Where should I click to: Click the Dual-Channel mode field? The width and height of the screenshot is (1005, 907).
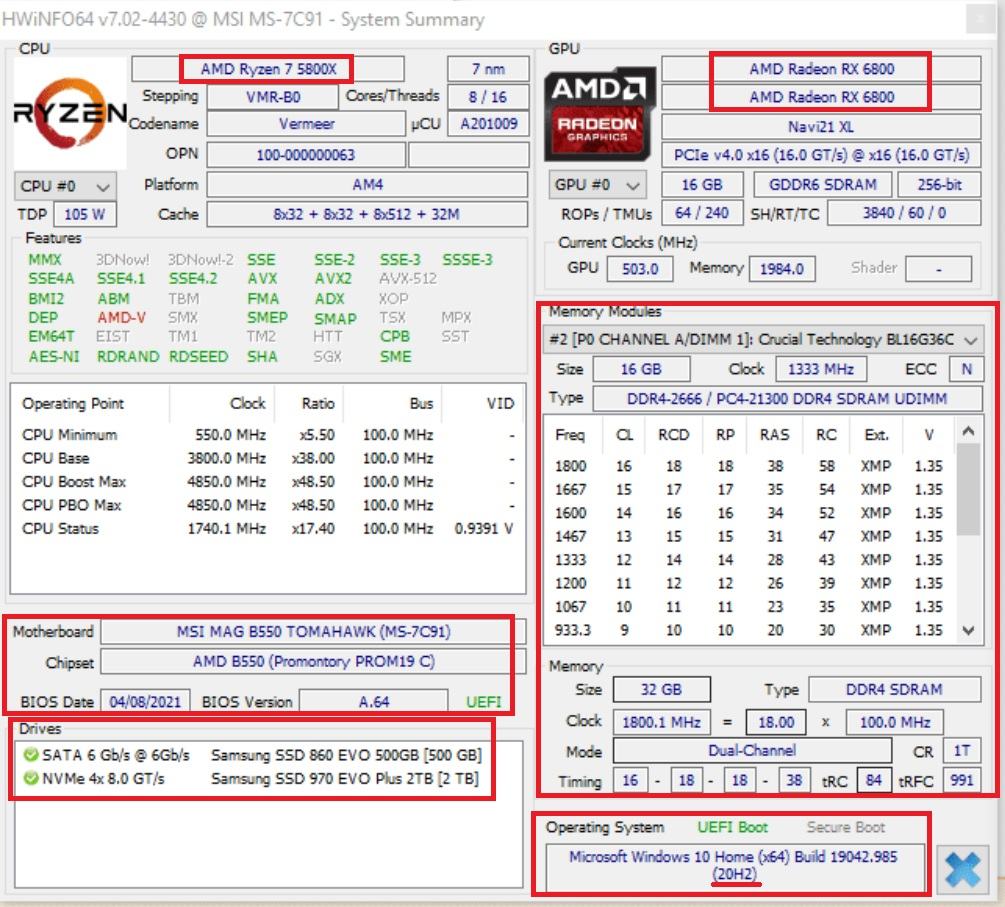(752, 750)
